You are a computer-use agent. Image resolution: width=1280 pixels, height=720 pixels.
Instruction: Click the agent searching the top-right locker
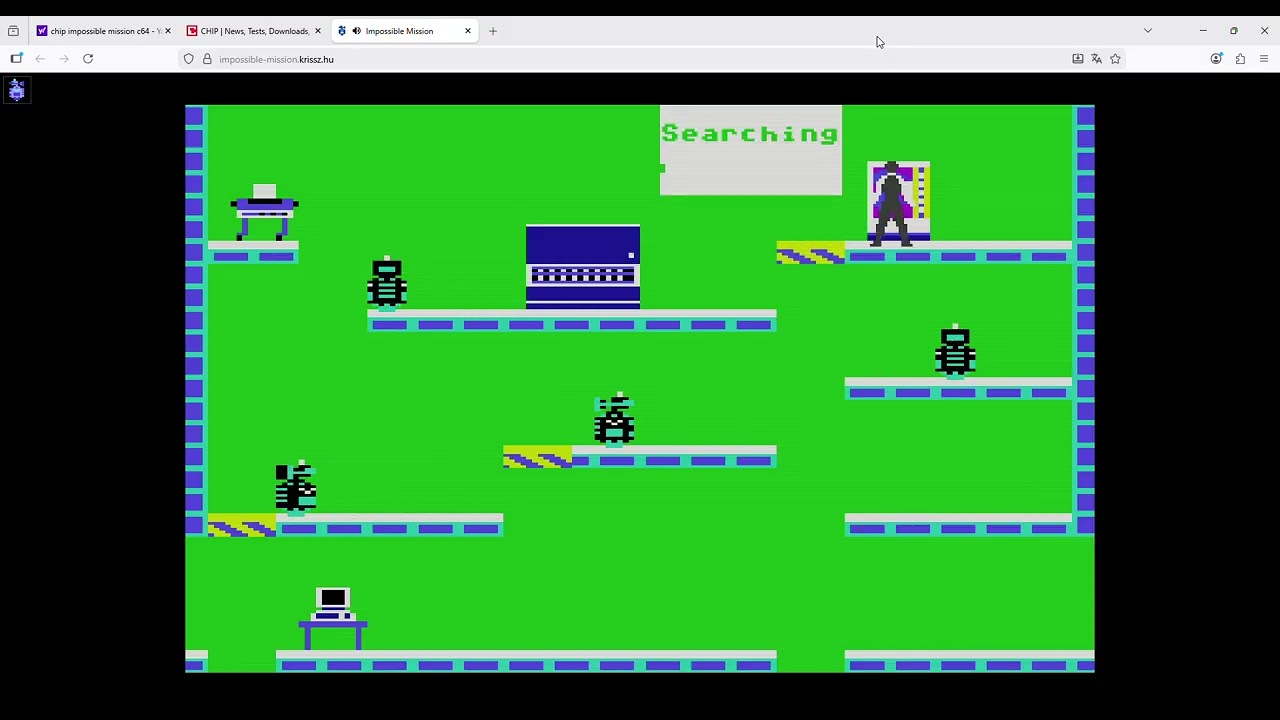click(x=890, y=204)
